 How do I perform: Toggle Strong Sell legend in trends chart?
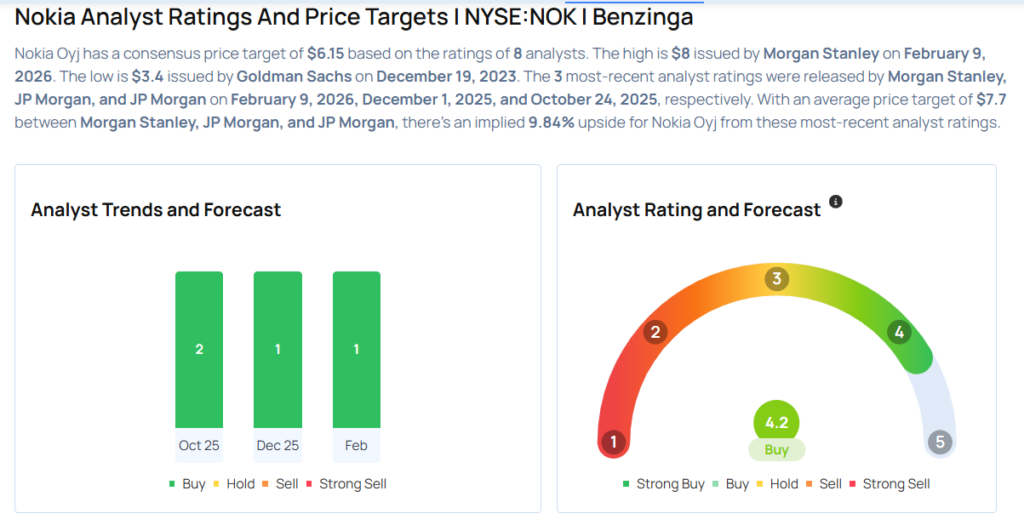click(x=346, y=484)
